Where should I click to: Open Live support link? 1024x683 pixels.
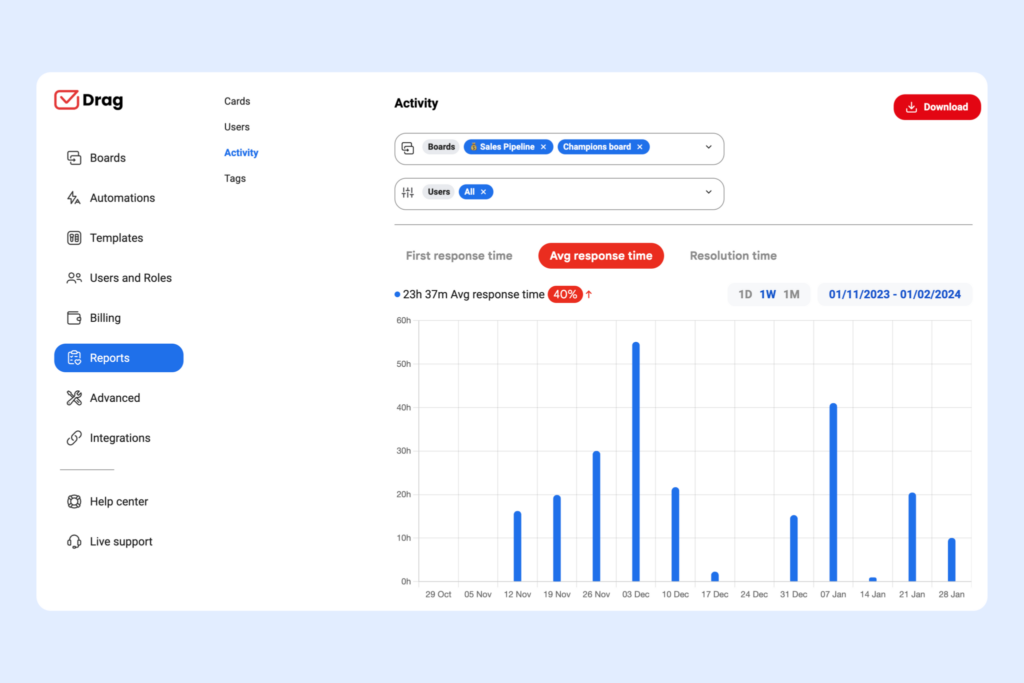coord(121,542)
